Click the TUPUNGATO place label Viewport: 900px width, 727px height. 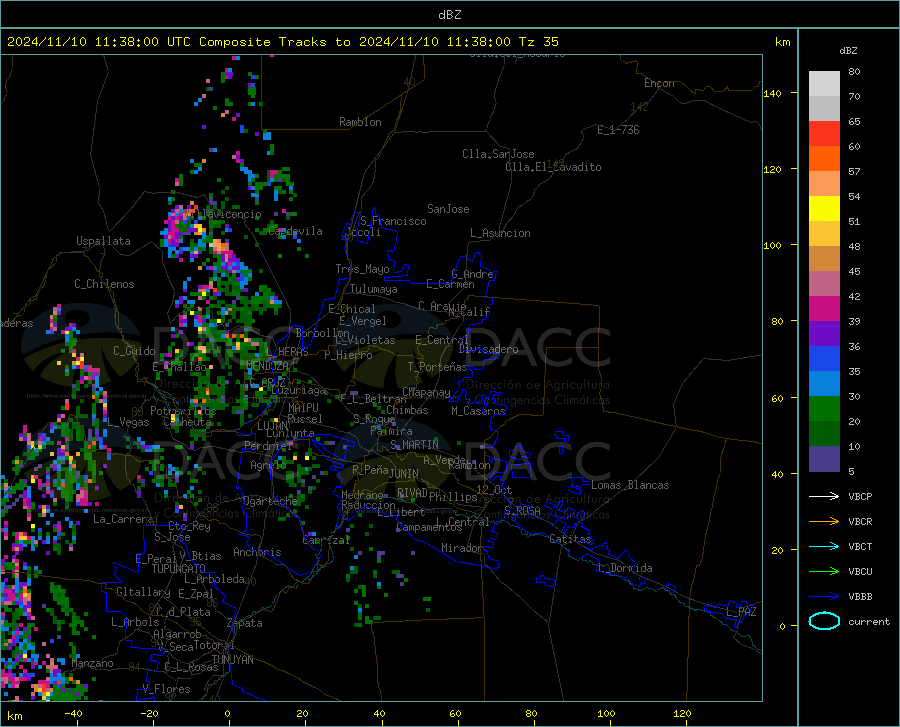[x=179, y=569]
